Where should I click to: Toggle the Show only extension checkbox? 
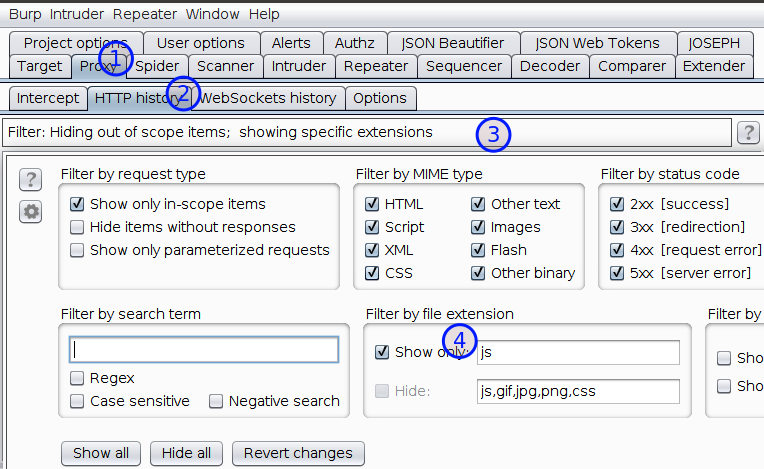[382, 352]
